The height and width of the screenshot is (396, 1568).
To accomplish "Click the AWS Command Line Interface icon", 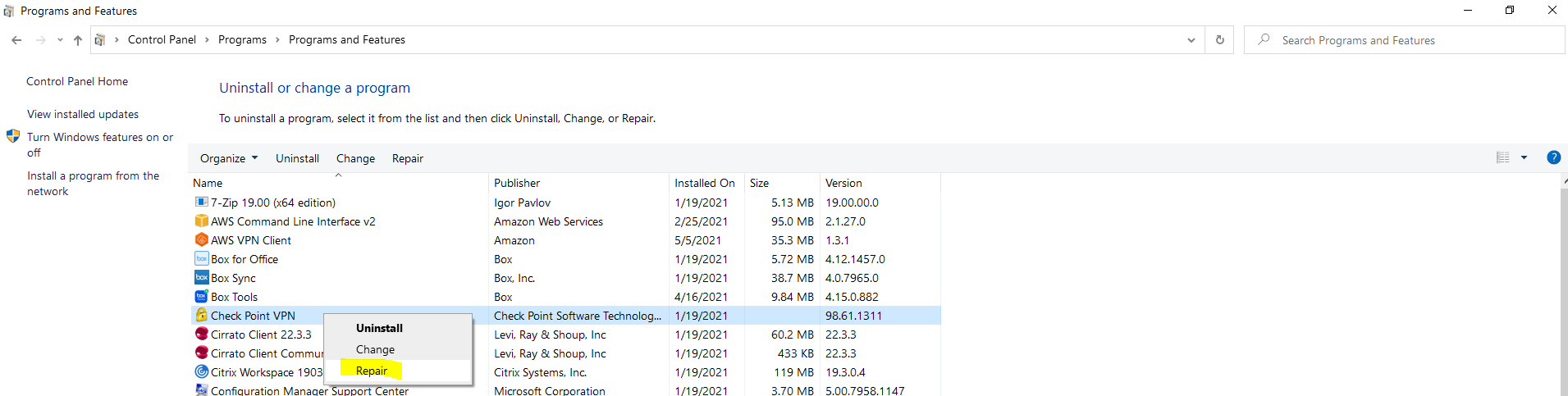I will coord(201,221).
